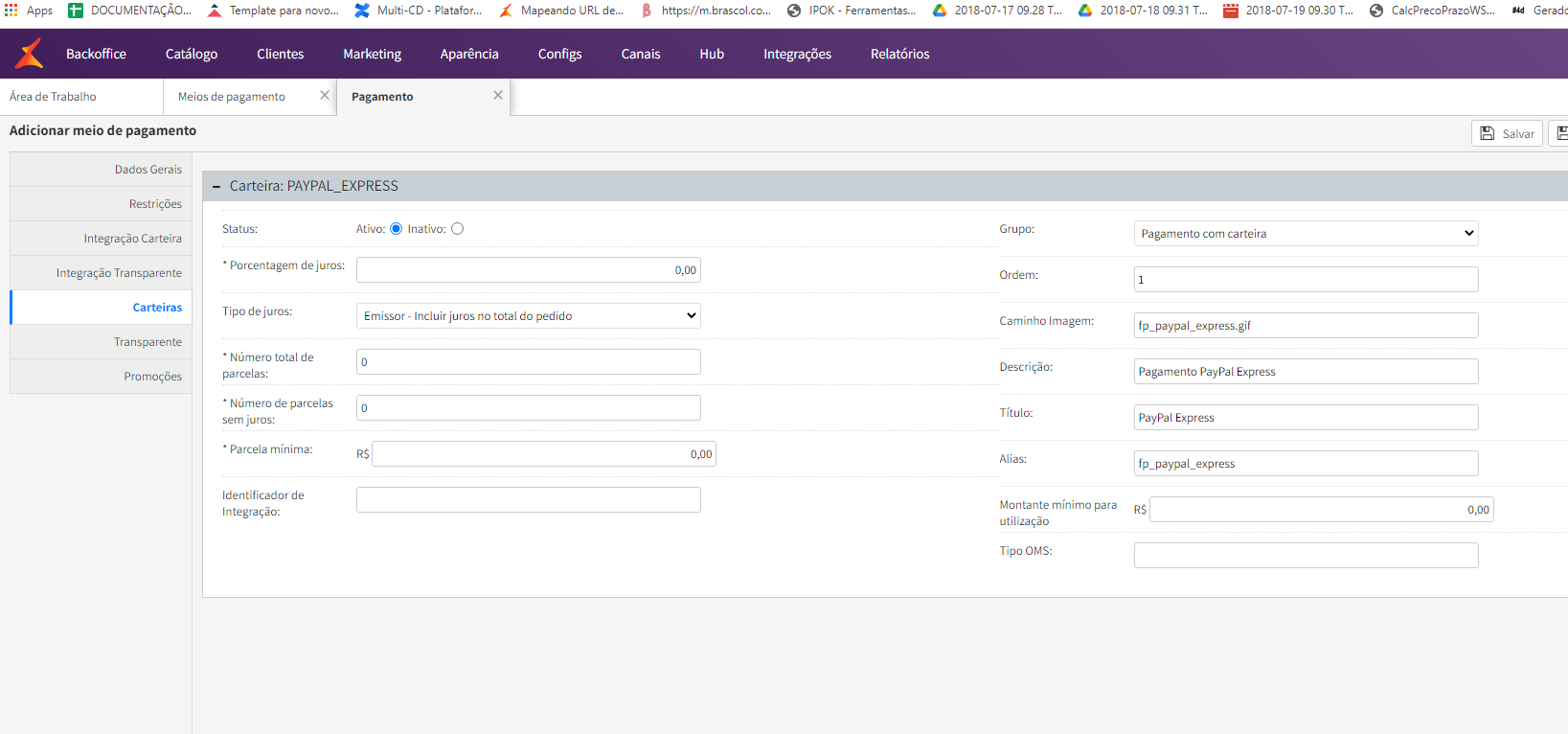Screen dimensions: 1568x734
Task: Focus the Parcela mínima amount field
Action: click(x=544, y=454)
